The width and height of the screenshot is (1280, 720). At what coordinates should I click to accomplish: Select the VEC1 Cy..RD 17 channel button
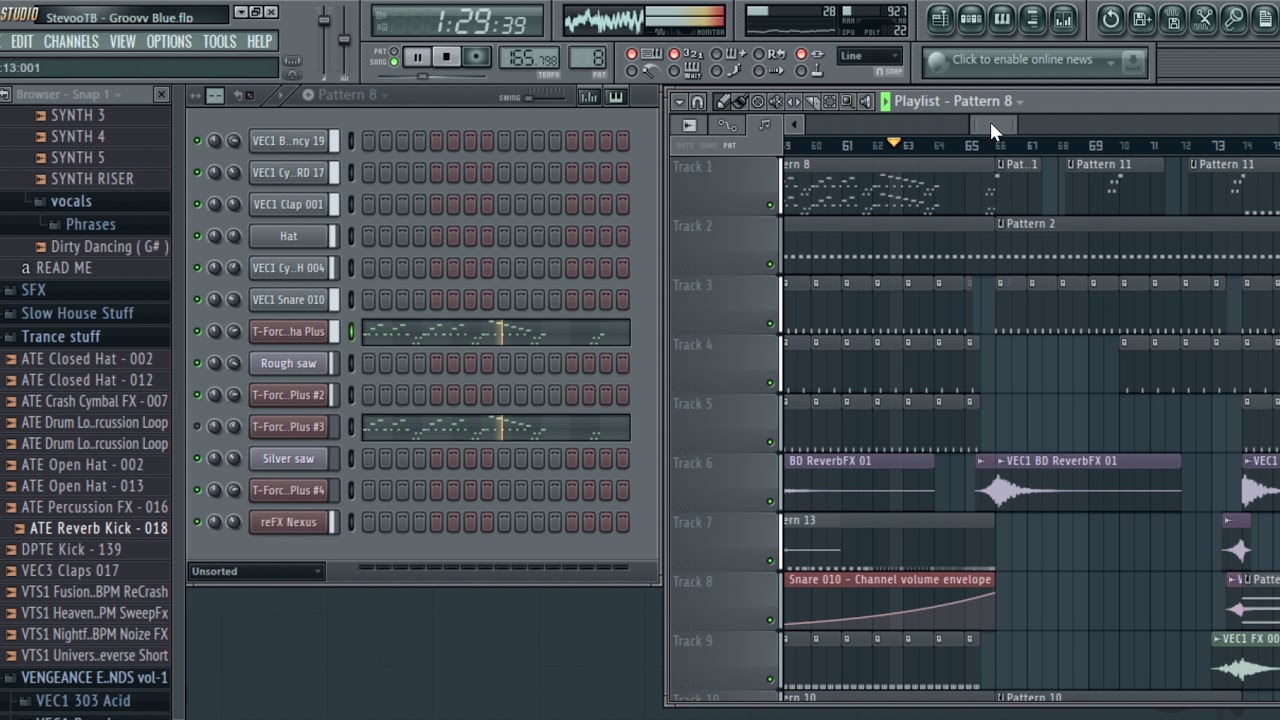pyautogui.click(x=289, y=172)
